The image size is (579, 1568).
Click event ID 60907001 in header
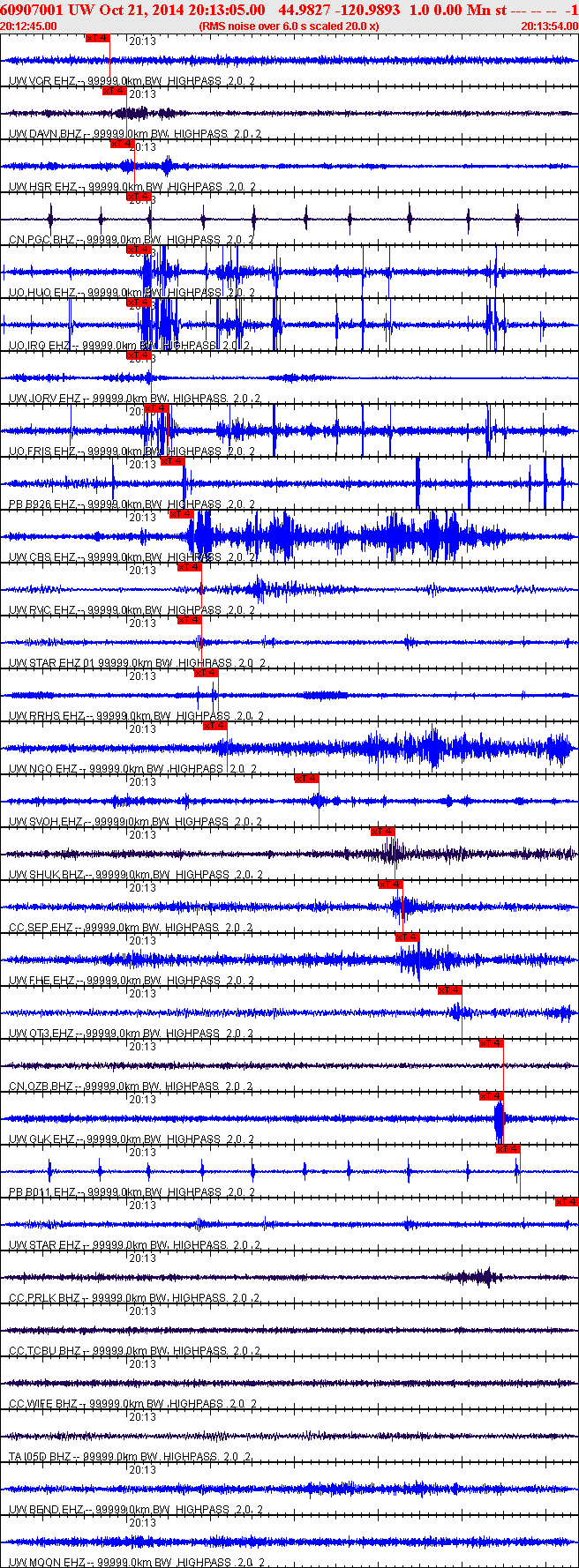click(31, 10)
